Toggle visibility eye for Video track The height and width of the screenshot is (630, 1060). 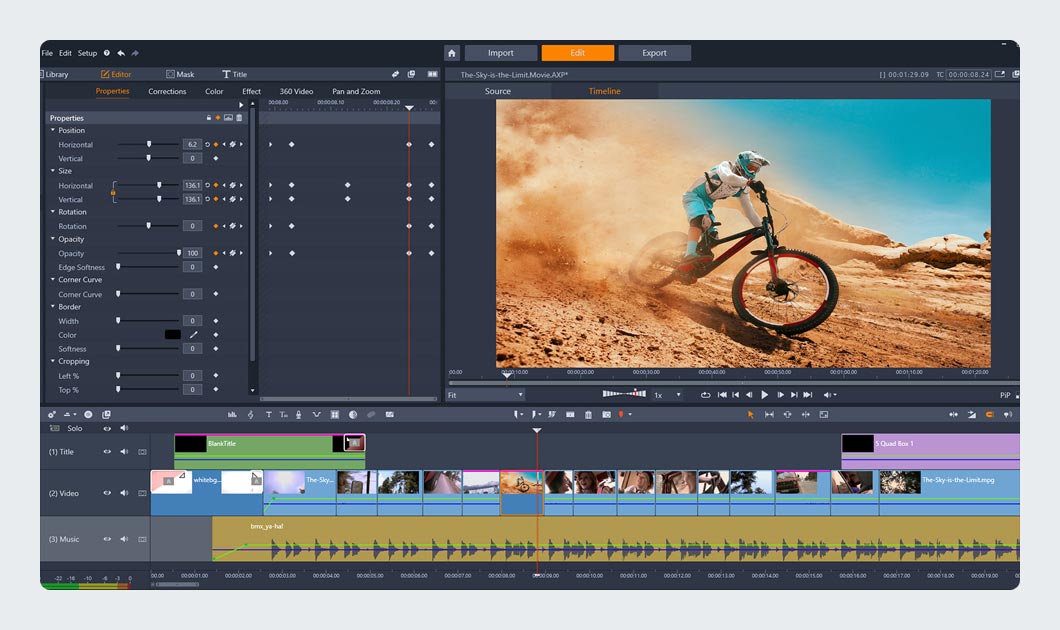tap(107, 493)
